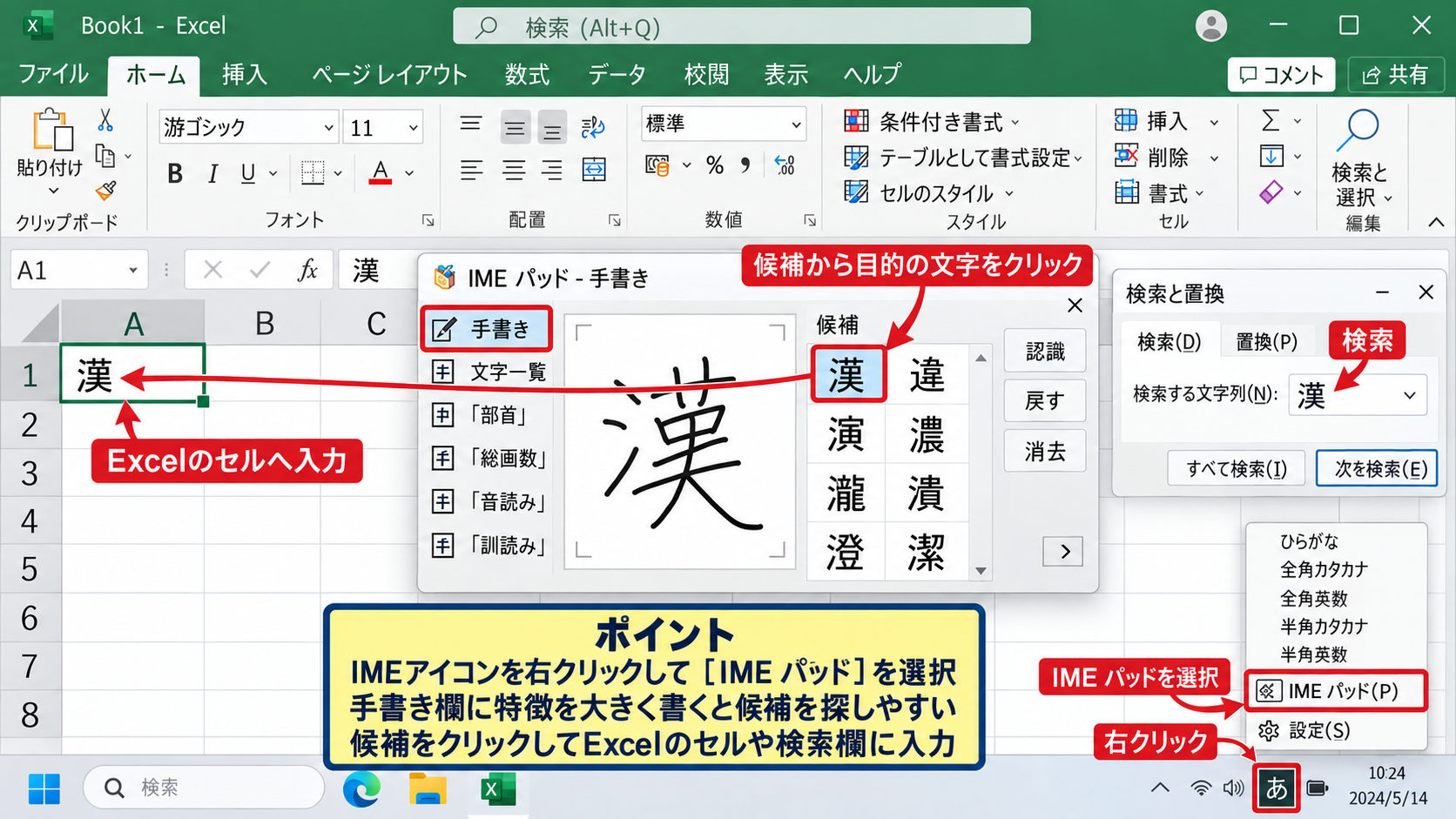This screenshot has height=819, width=1456.
Task: Switch to the 挿入 ribbon tab
Action: coord(244,75)
